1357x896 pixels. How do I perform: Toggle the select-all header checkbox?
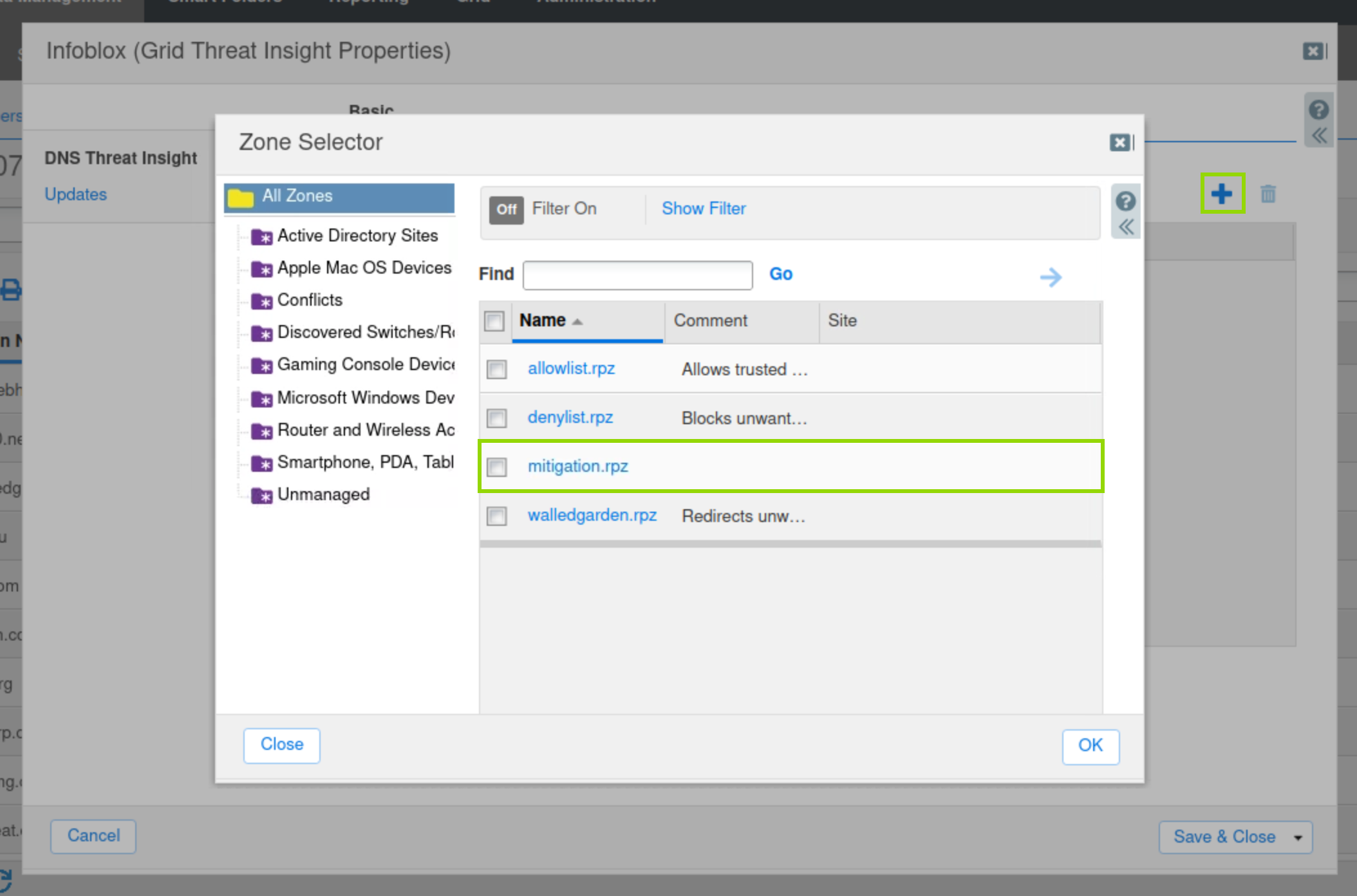494,321
